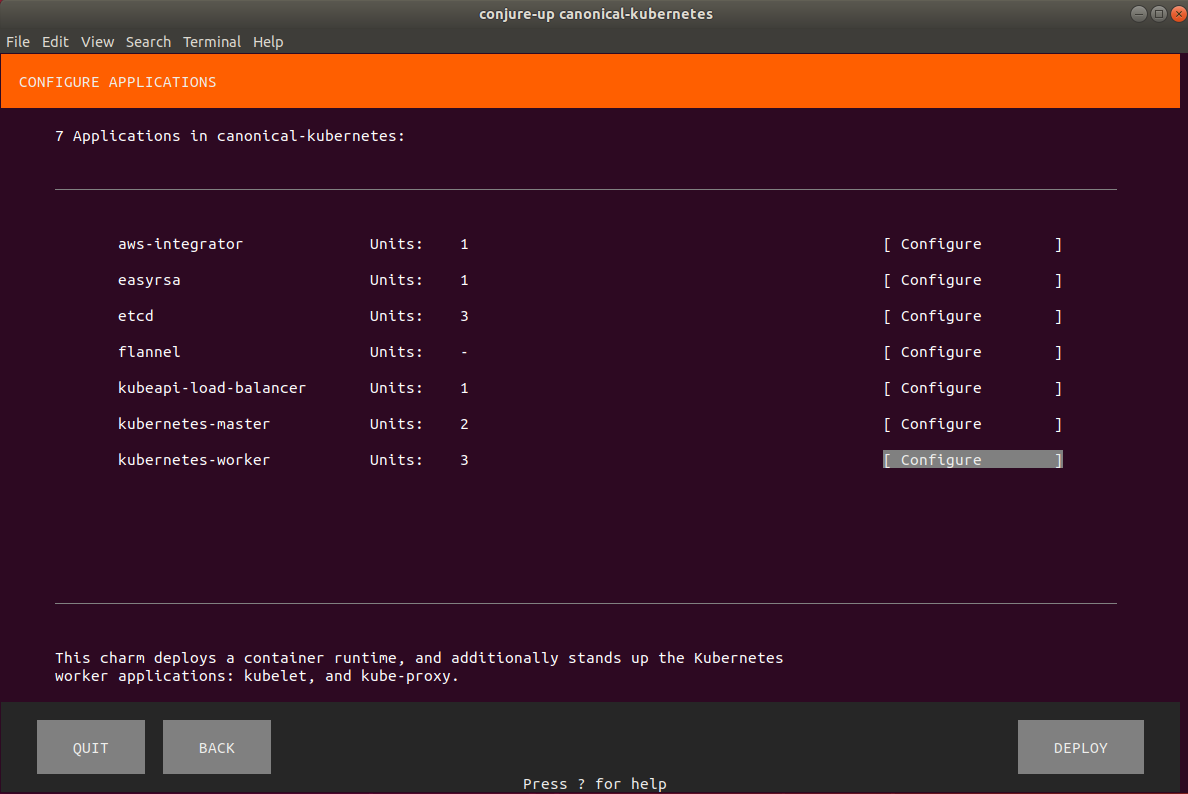Click the window title conjure-up canonical-kubernetes
Screen dimensions: 1188x794
tap(596, 14)
